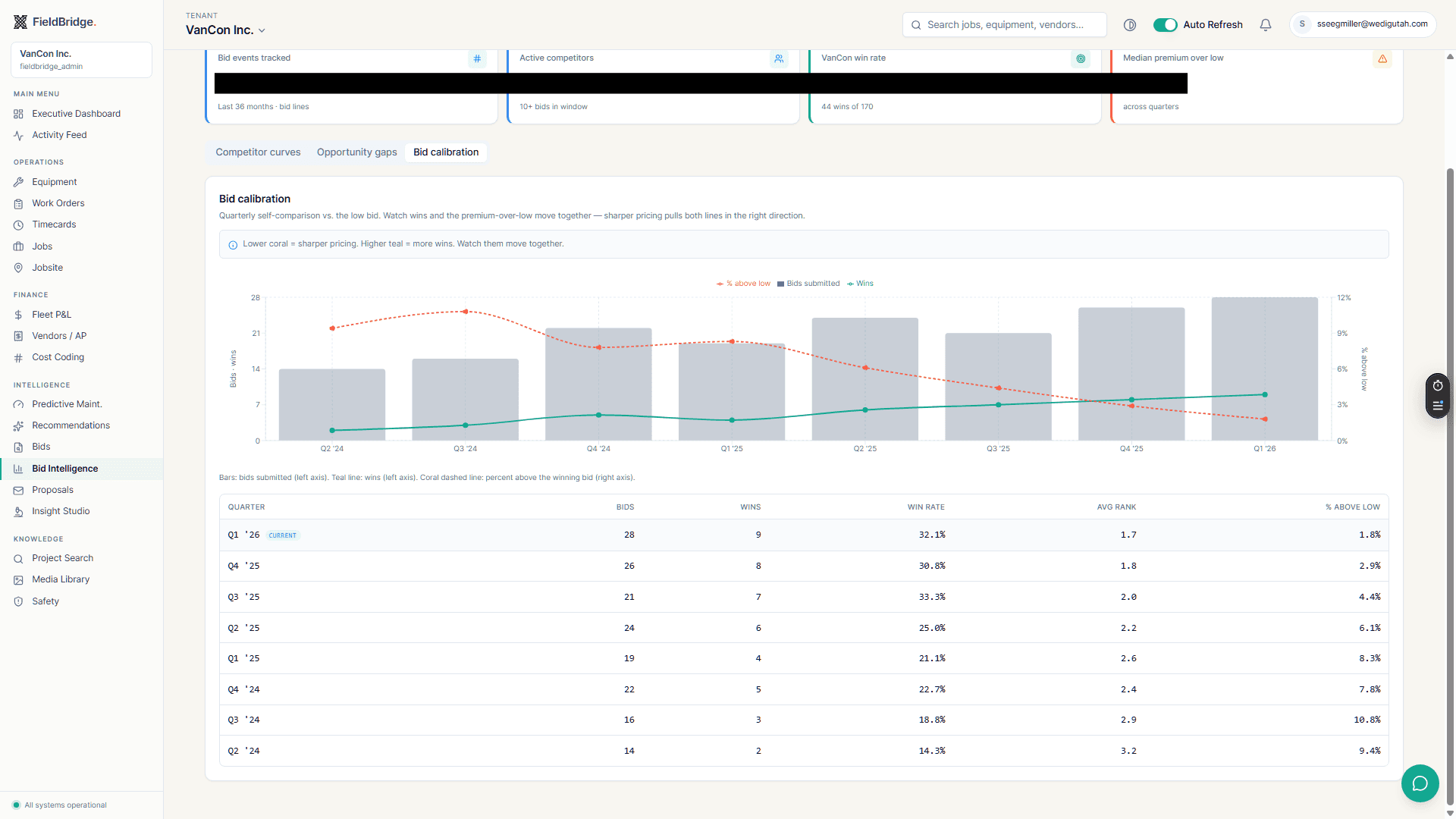Click target icon on VanCon win rate card
This screenshot has width=1456, height=819.
[1081, 58]
